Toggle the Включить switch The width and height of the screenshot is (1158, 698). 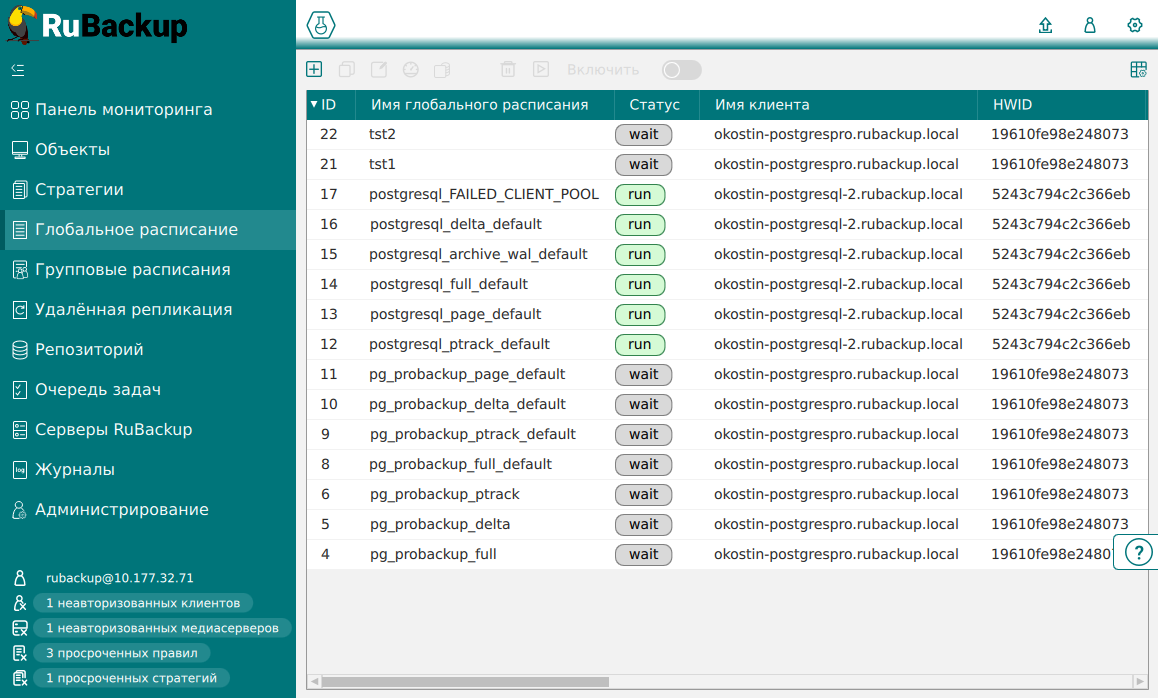coord(681,70)
